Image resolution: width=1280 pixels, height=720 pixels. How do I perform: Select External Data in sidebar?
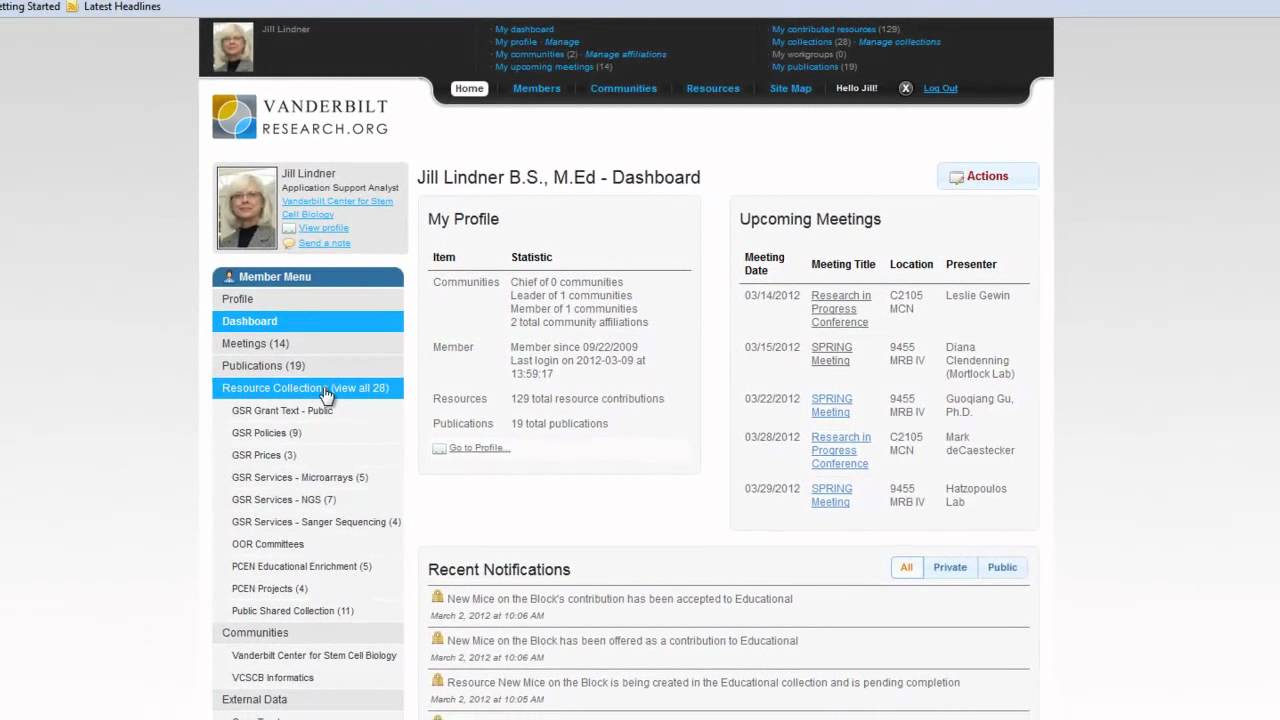308,699
